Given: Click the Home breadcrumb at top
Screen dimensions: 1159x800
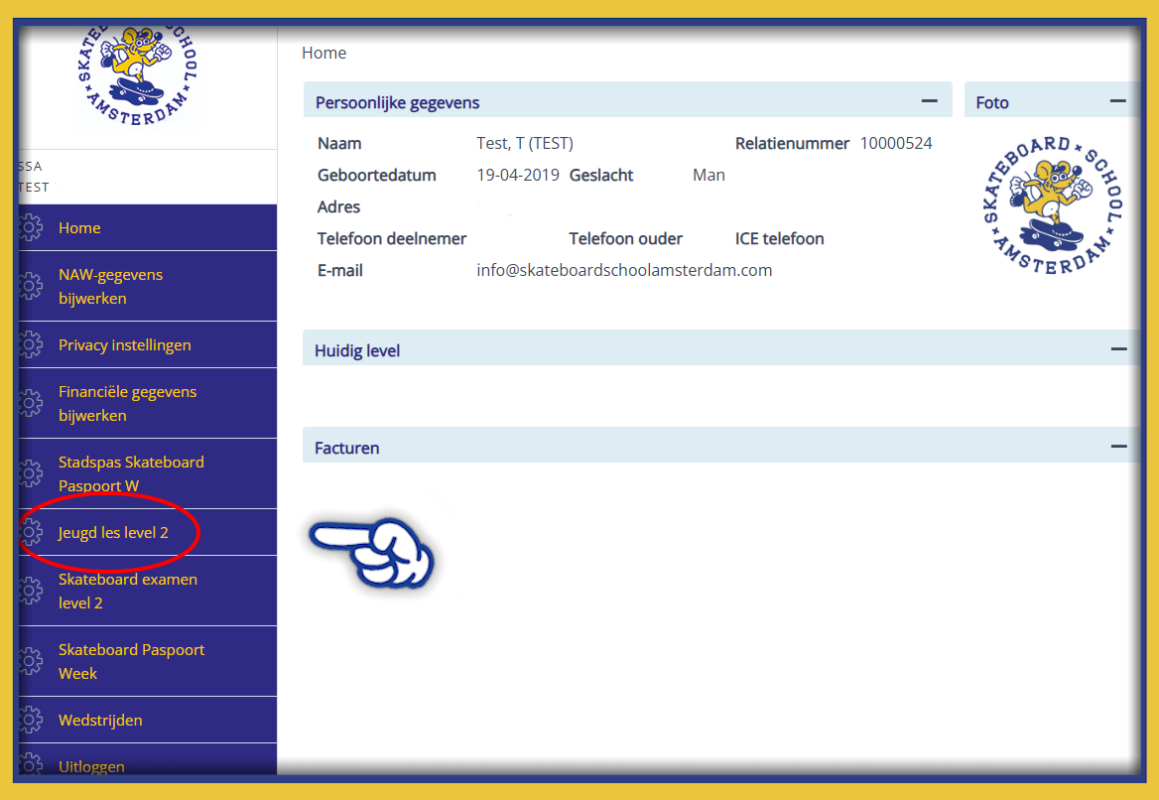Looking at the screenshot, I should click(324, 53).
